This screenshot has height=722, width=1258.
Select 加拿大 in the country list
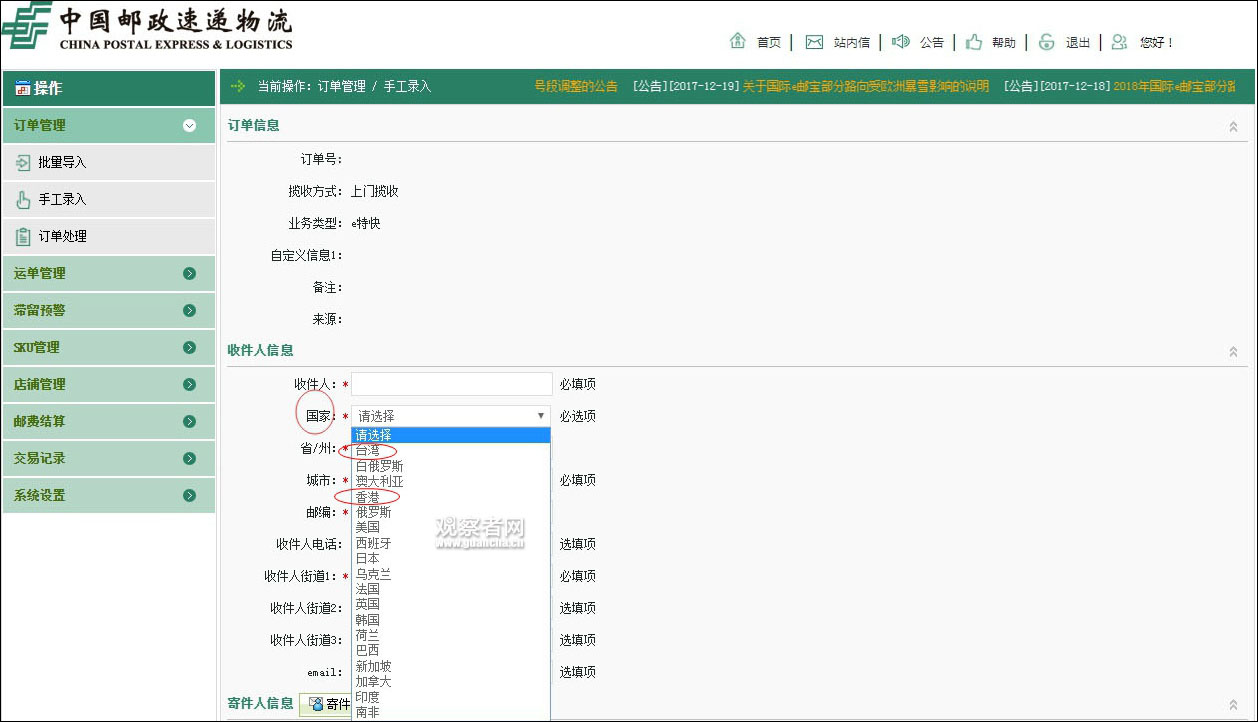tap(451, 681)
